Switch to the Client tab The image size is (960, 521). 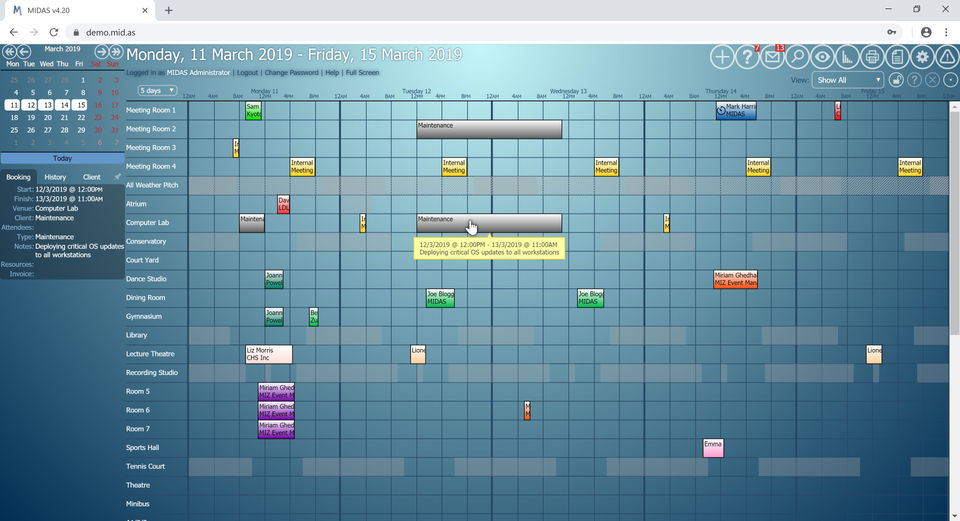point(92,177)
